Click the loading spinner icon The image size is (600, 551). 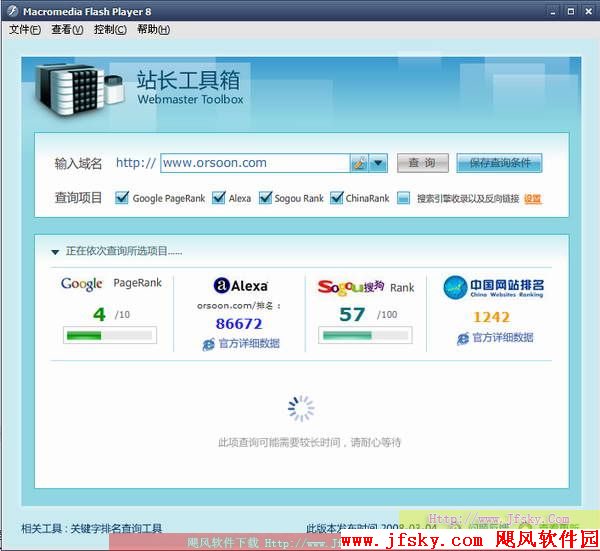(x=301, y=409)
